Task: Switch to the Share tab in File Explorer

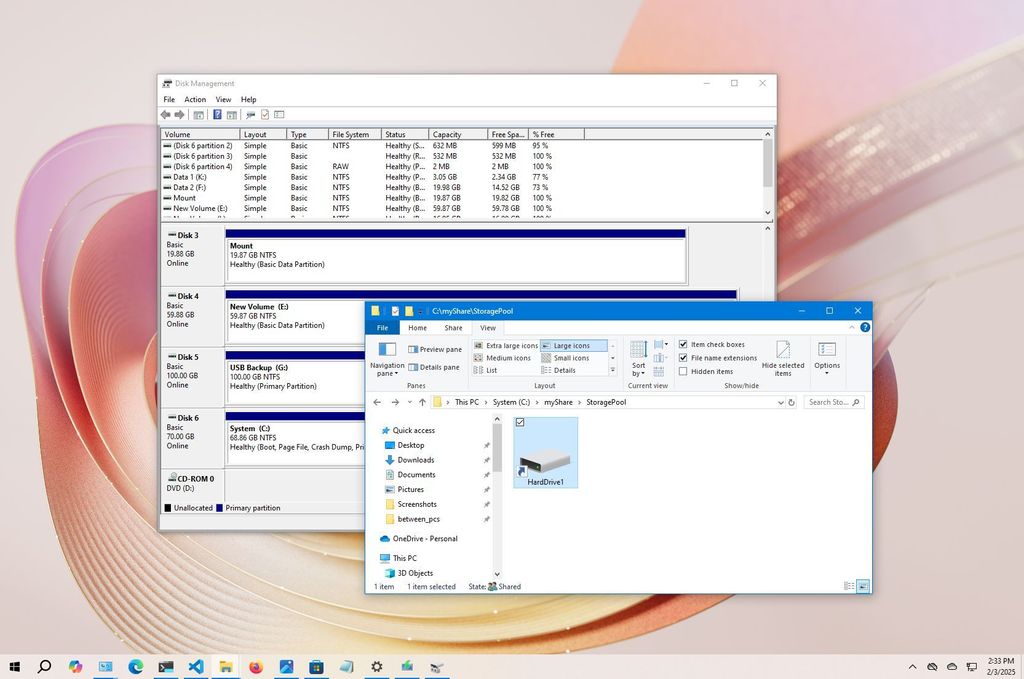Action: click(x=452, y=328)
